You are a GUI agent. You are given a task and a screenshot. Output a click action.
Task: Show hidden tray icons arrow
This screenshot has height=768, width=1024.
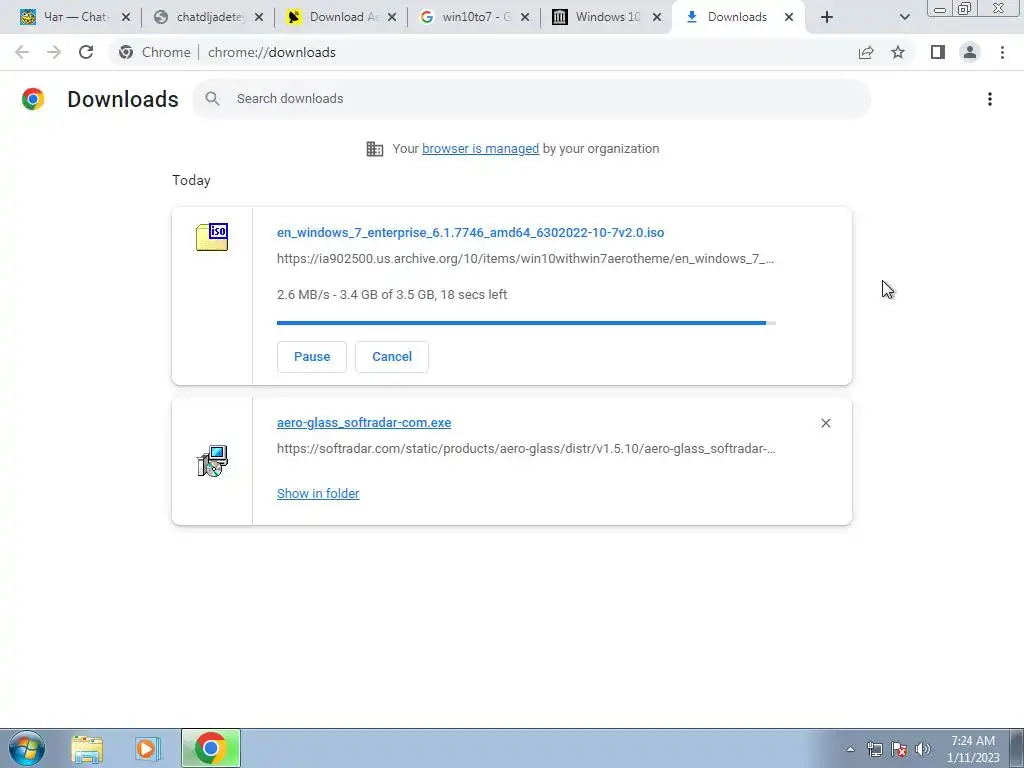850,750
